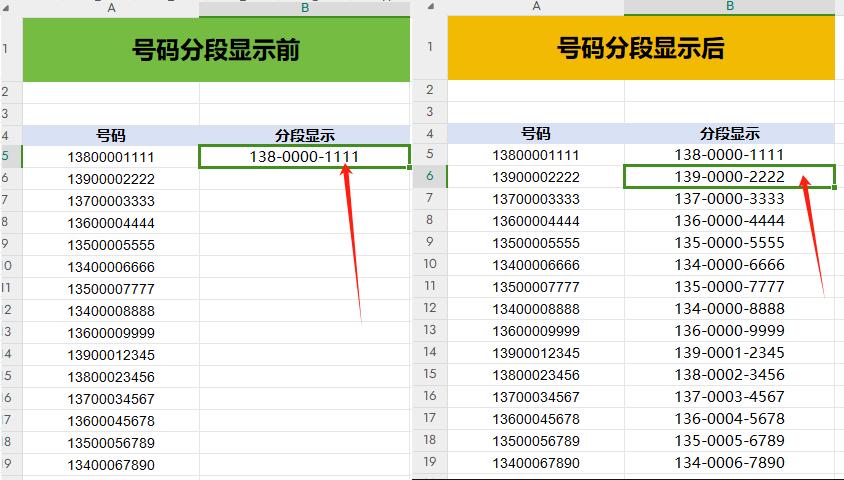844x480 pixels.
Task: Click cell 135-0000-7777
Action: [730, 287]
